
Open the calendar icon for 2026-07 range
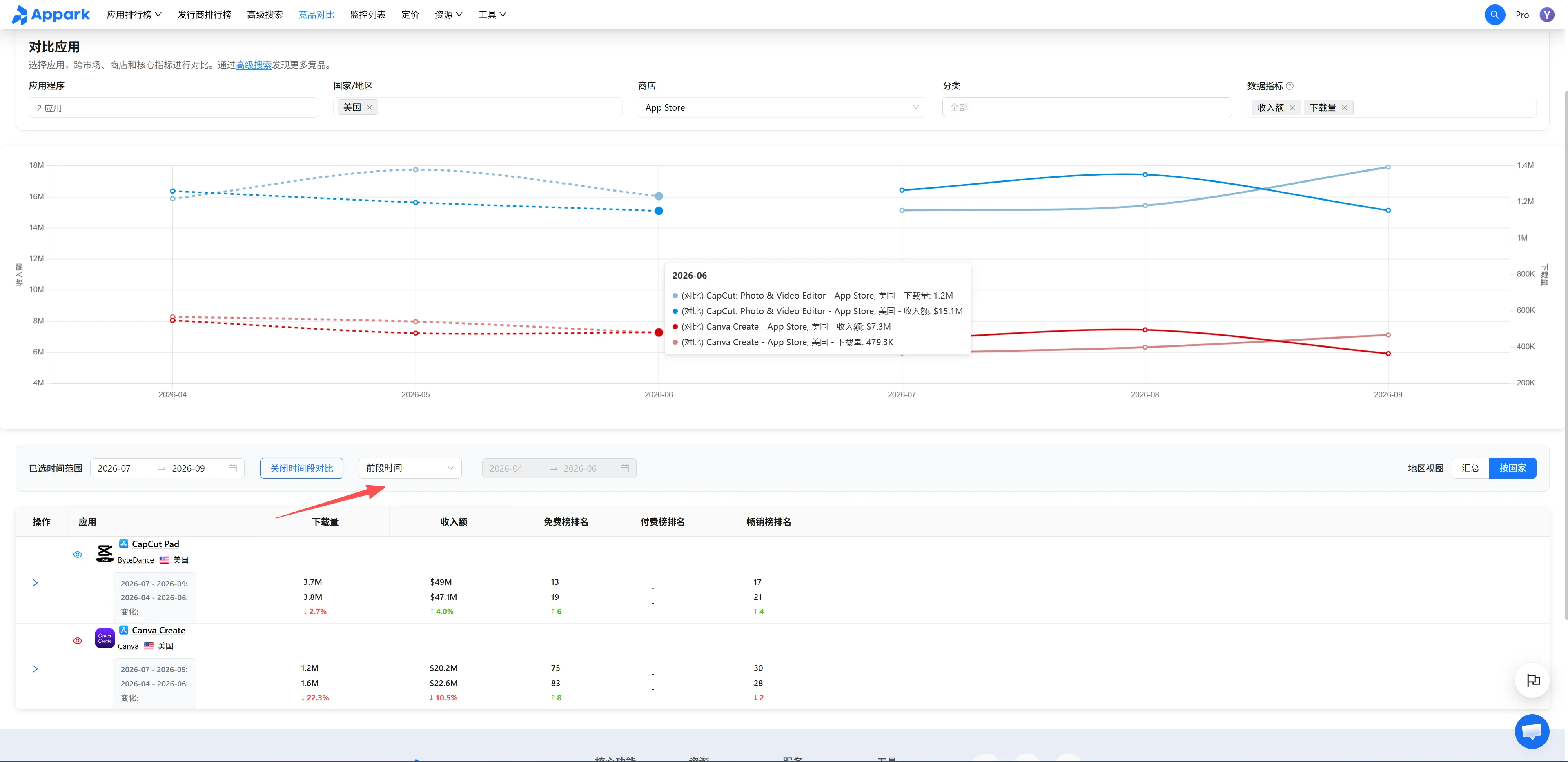pos(232,468)
